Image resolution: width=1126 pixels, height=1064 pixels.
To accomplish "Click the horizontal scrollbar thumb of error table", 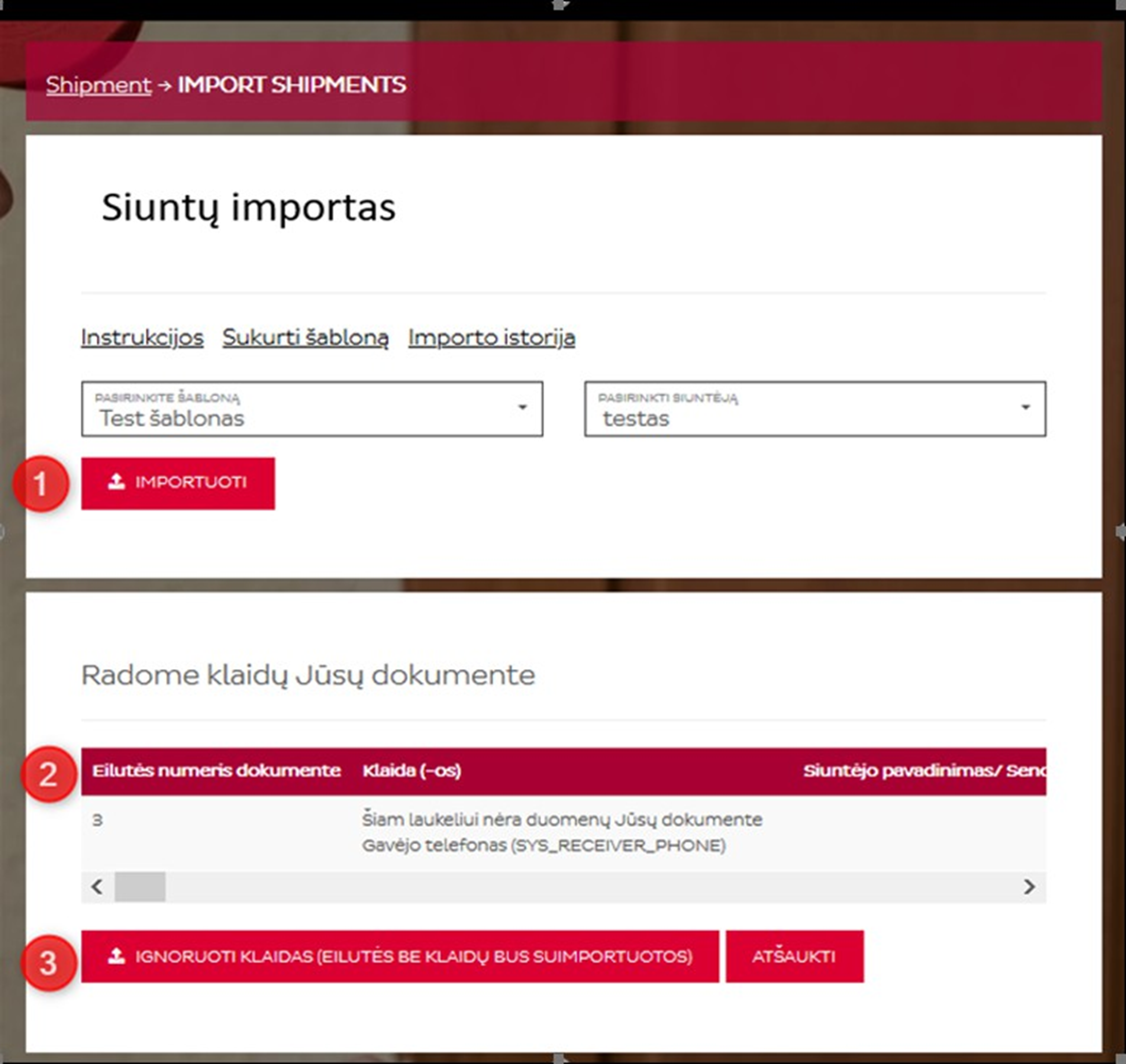I will 140,887.
